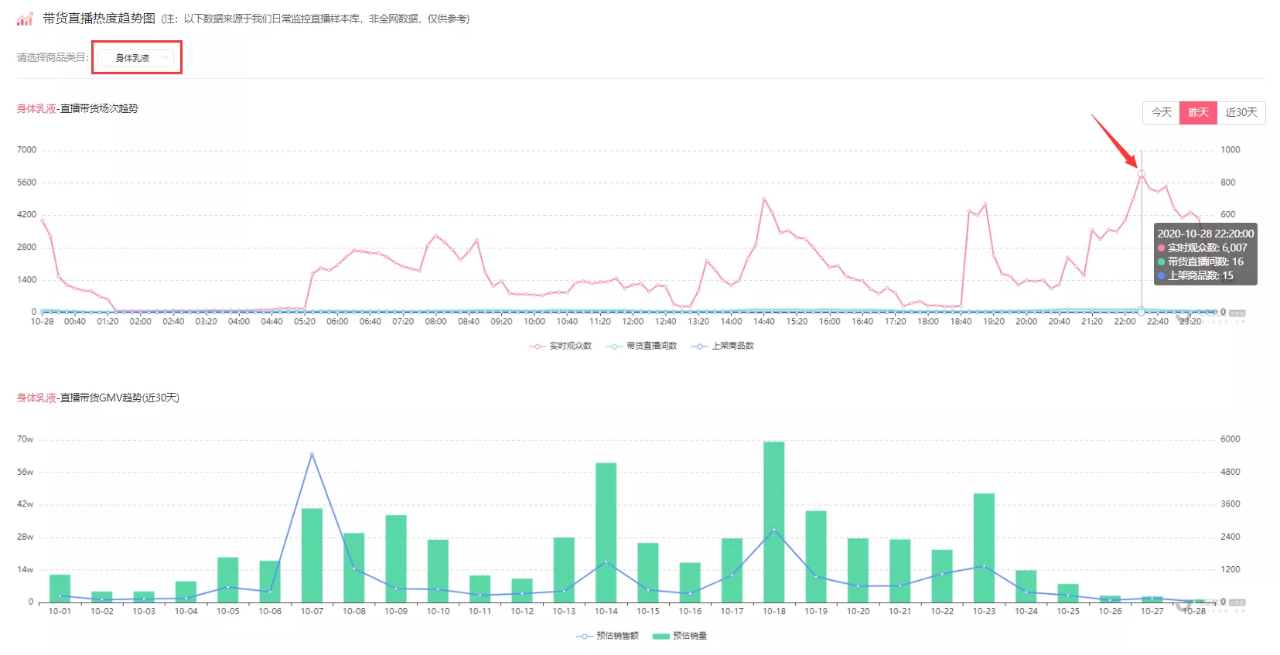The width and height of the screenshot is (1280, 655).
Task: Click the tallest green bar for 10-18
Action: click(773, 521)
